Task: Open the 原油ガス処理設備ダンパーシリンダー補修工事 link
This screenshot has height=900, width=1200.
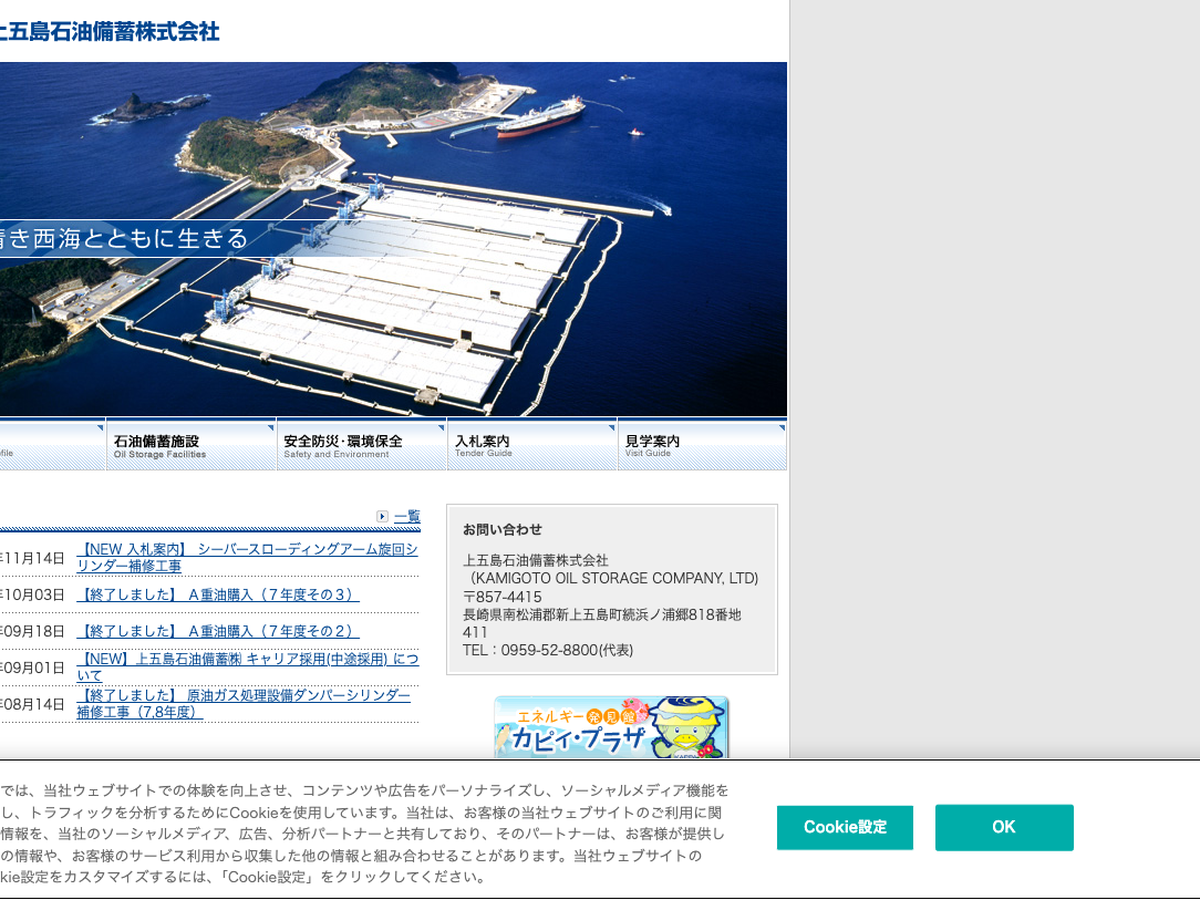Action: 243,703
